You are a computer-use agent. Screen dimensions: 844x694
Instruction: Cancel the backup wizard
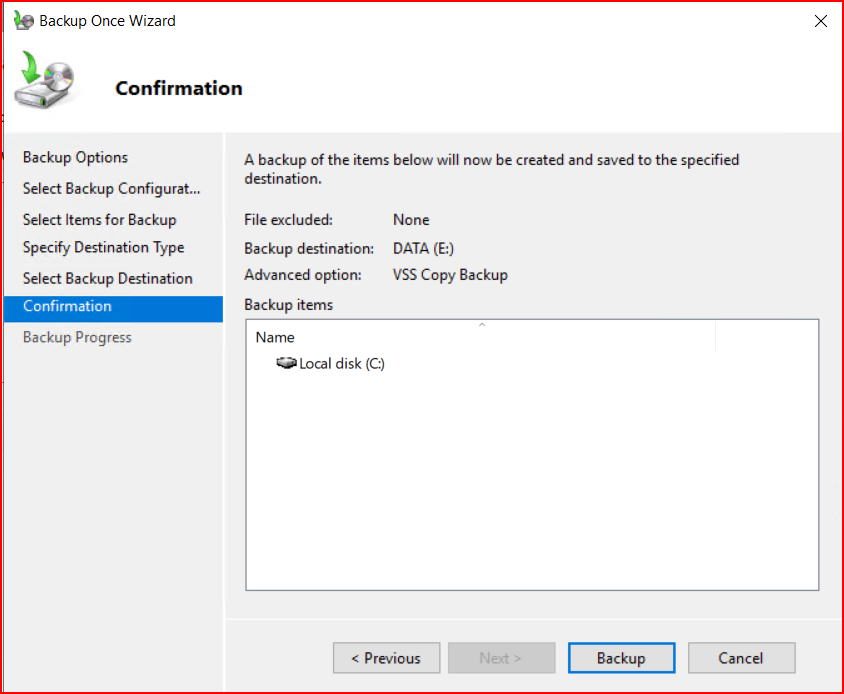click(741, 658)
